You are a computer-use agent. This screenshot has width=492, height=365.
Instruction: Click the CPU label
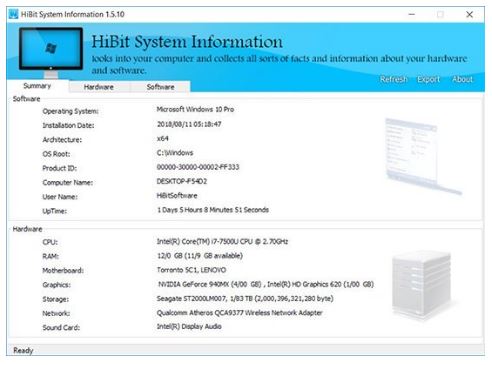50,242
